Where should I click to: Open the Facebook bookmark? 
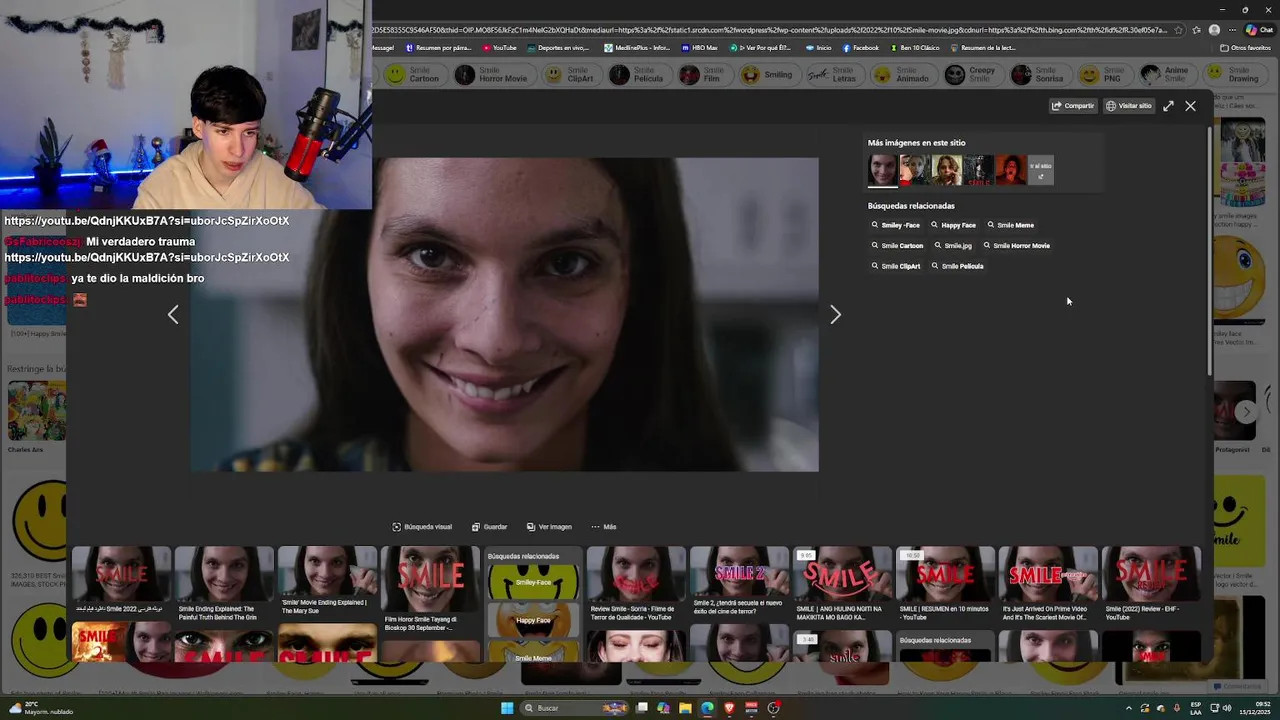pyautogui.click(x=861, y=48)
